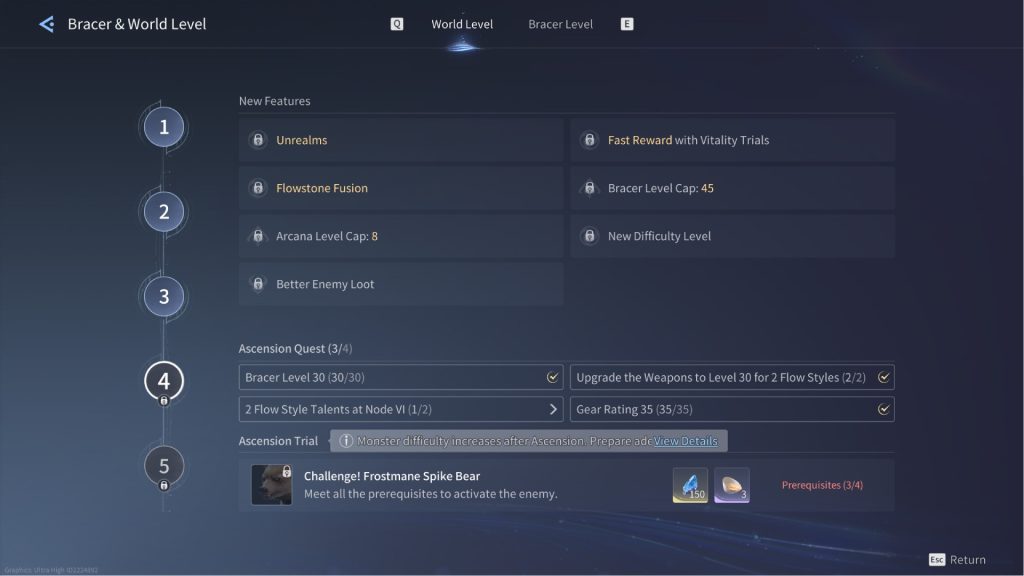Image resolution: width=1024 pixels, height=576 pixels.
Task: Click the lock icon beside Flowstone Fusion
Action: click(257, 188)
